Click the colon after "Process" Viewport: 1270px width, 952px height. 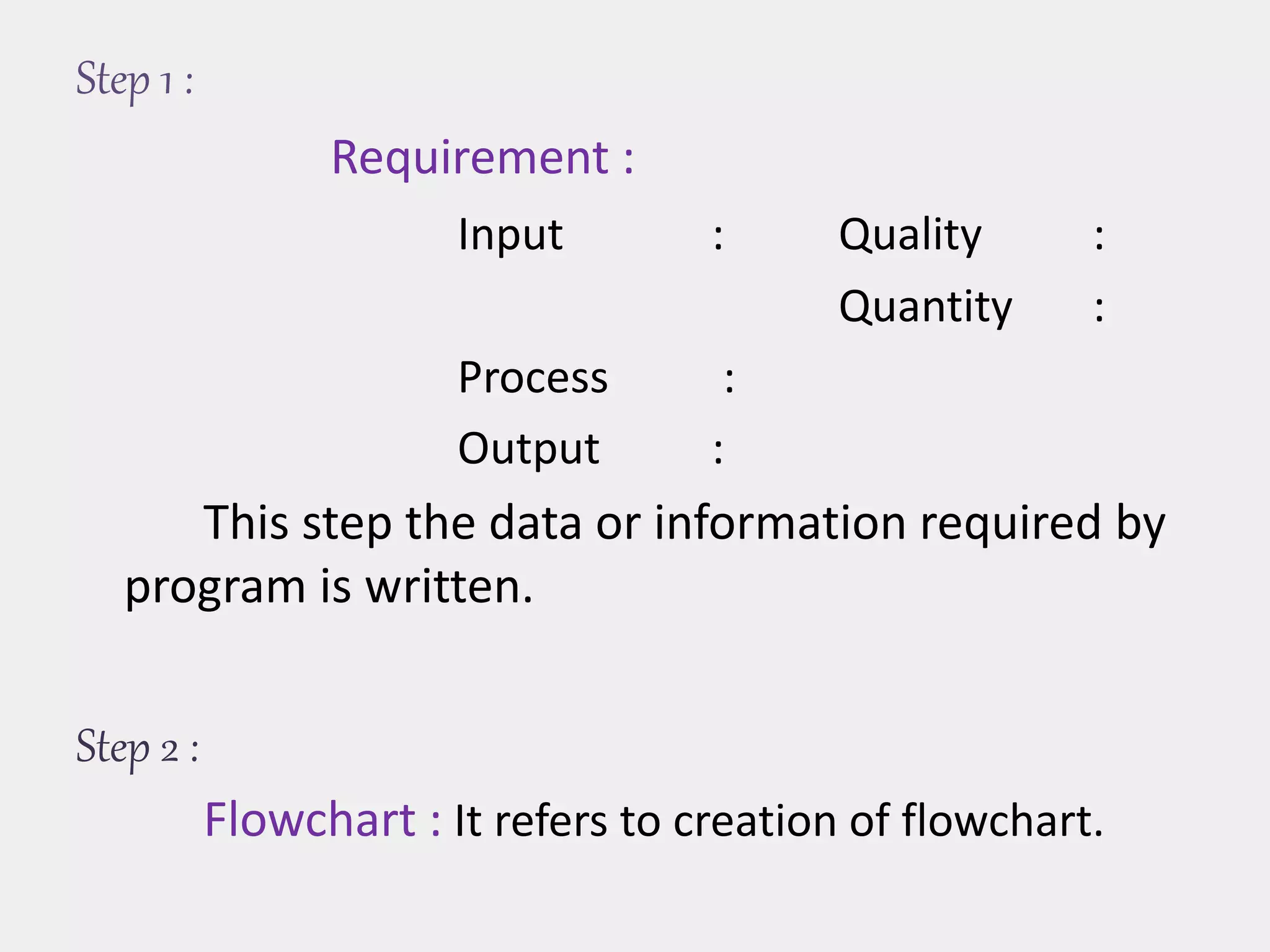click(729, 381)
